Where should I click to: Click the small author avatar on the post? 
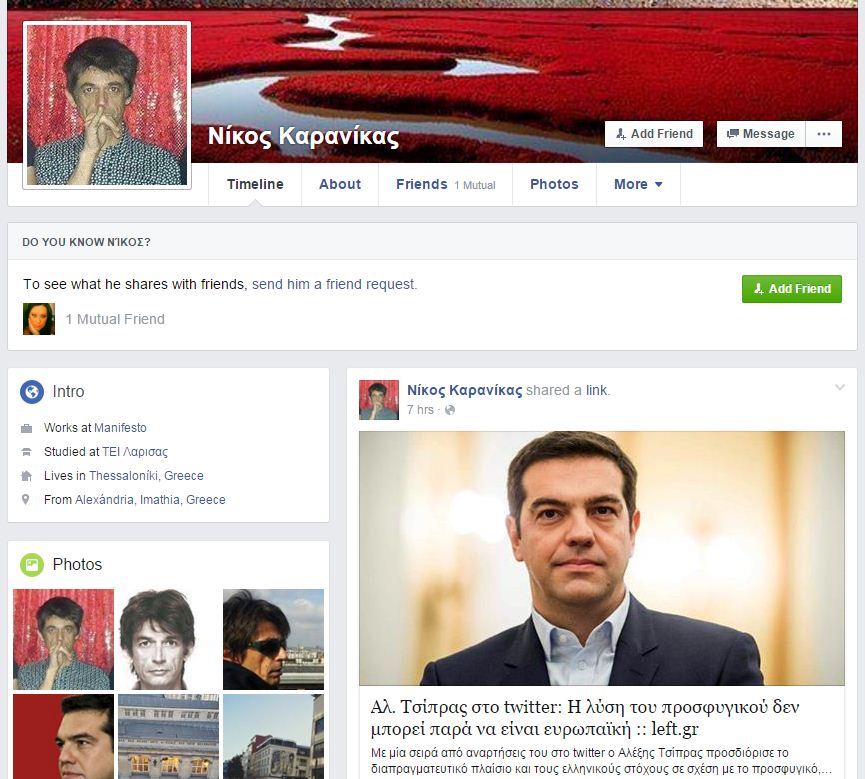click(378, 400)
